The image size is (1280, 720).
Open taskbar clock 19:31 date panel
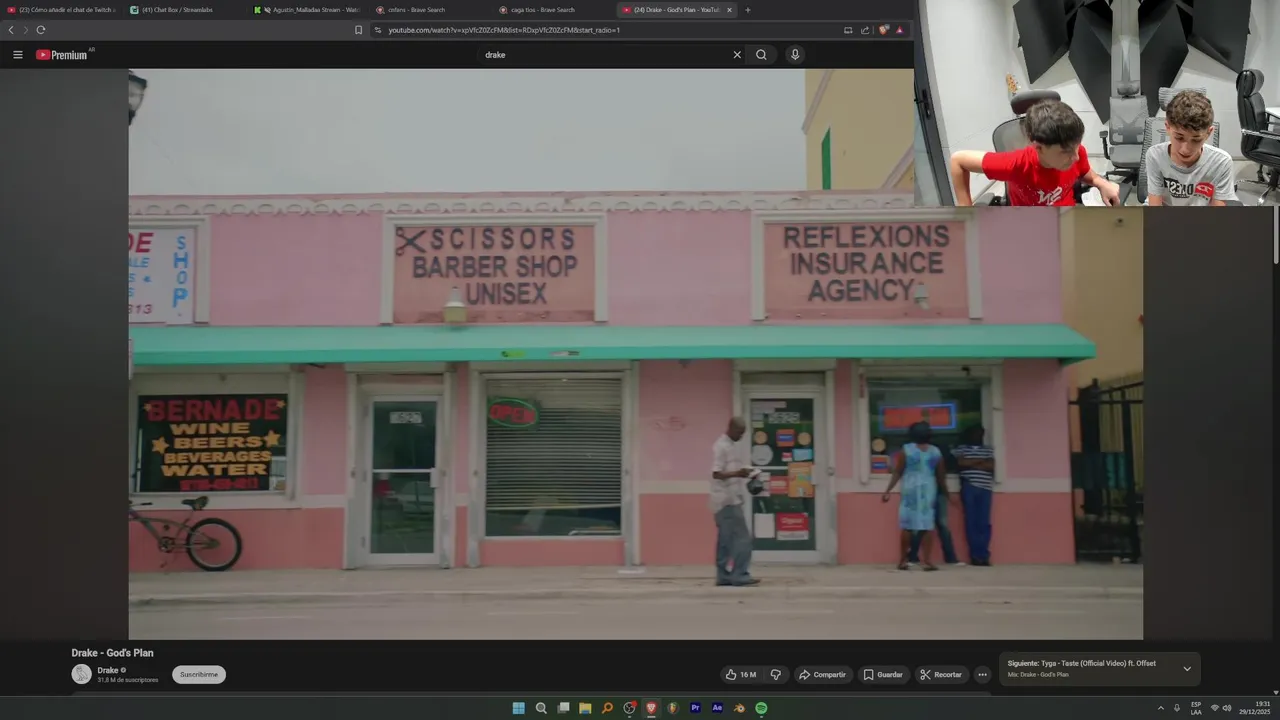pos(1255,708)
